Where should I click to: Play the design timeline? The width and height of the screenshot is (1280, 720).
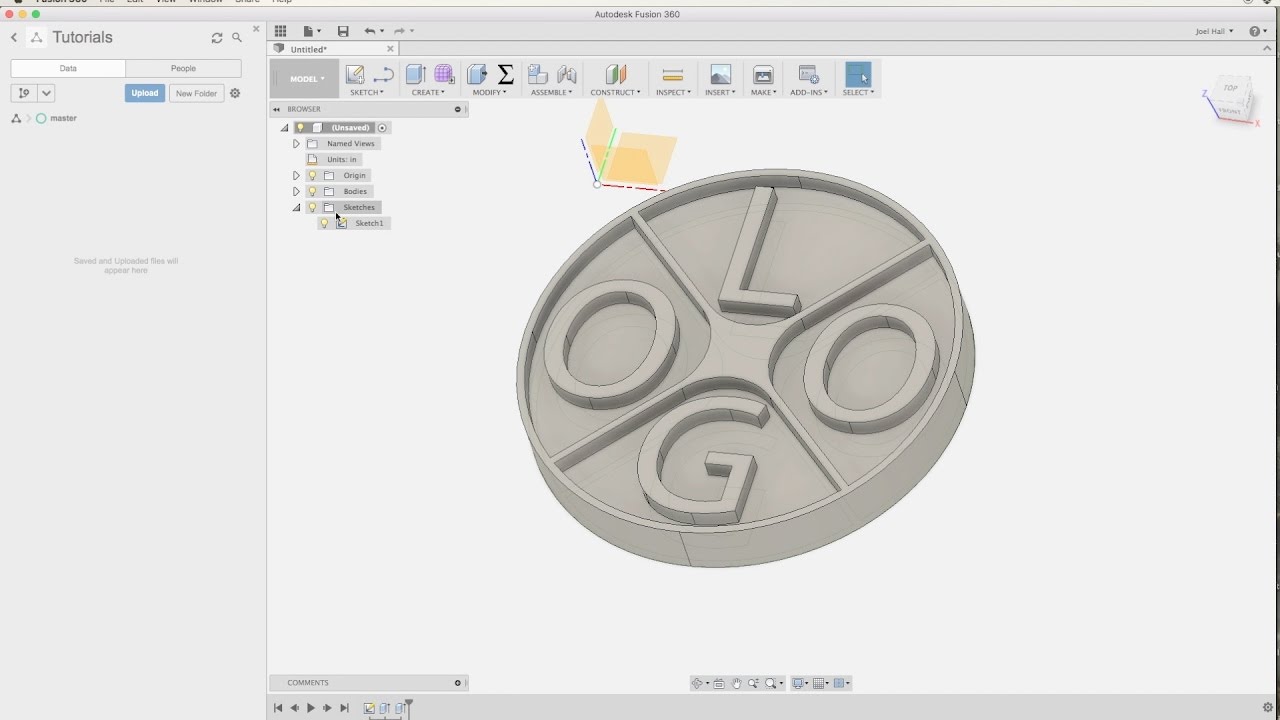point(311,708)
